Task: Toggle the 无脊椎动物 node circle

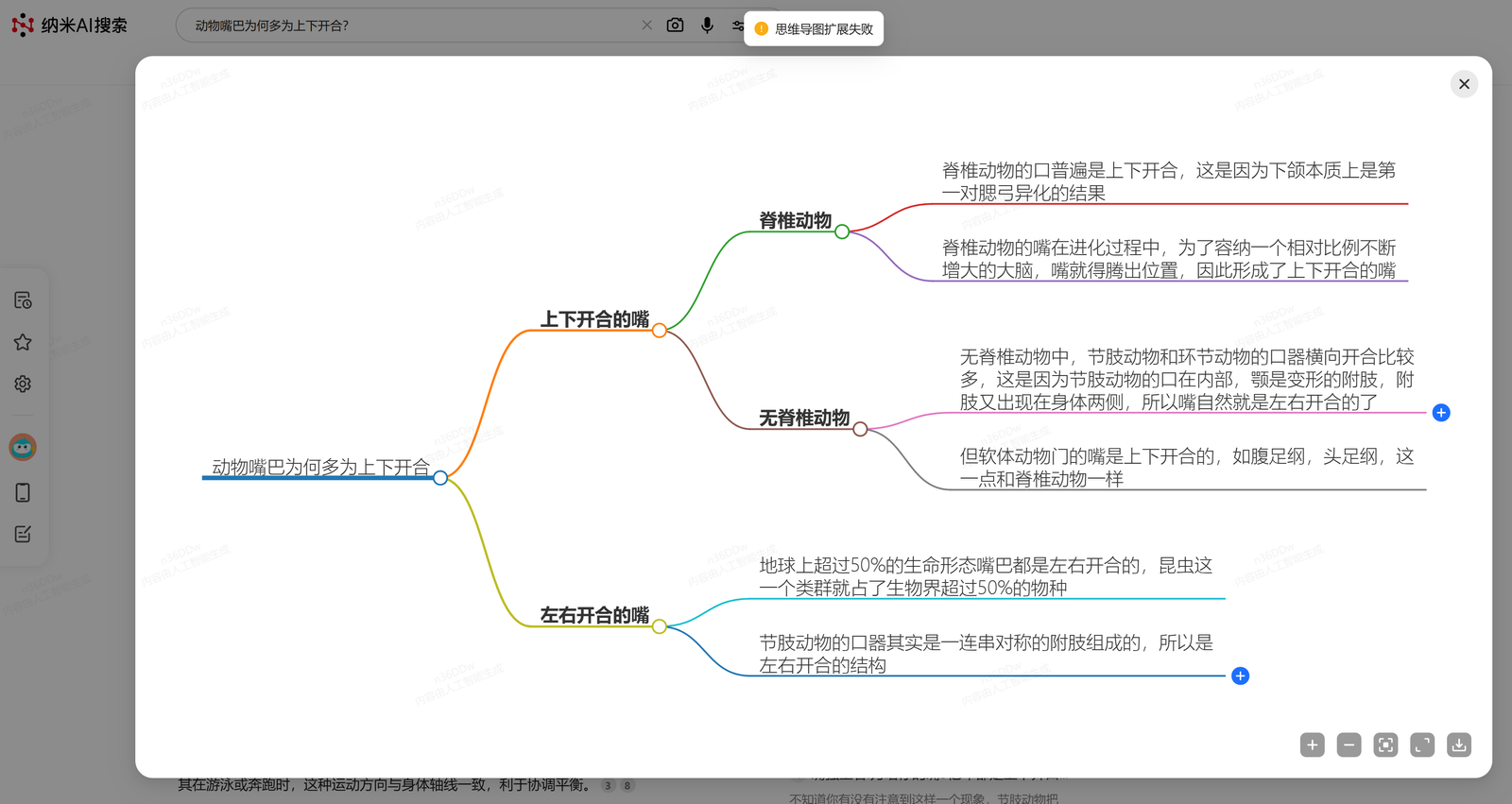Action: (860, 429)
